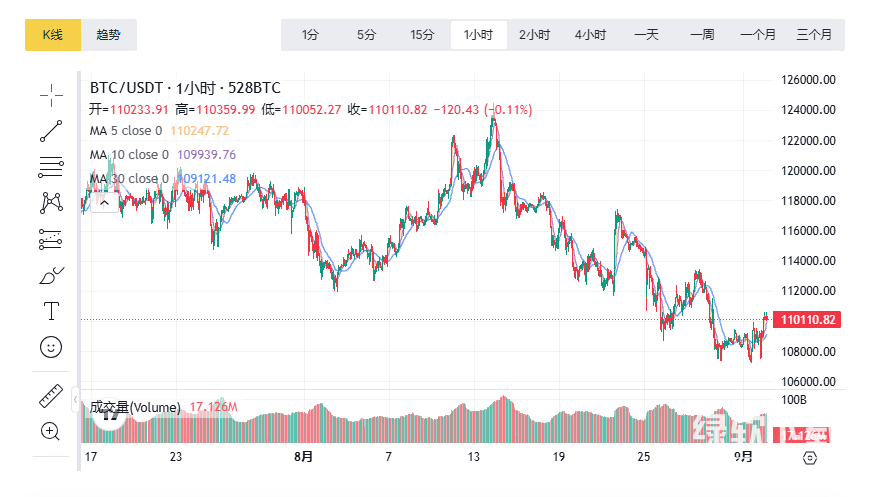Select the forecast projection tool

[51, 239]
